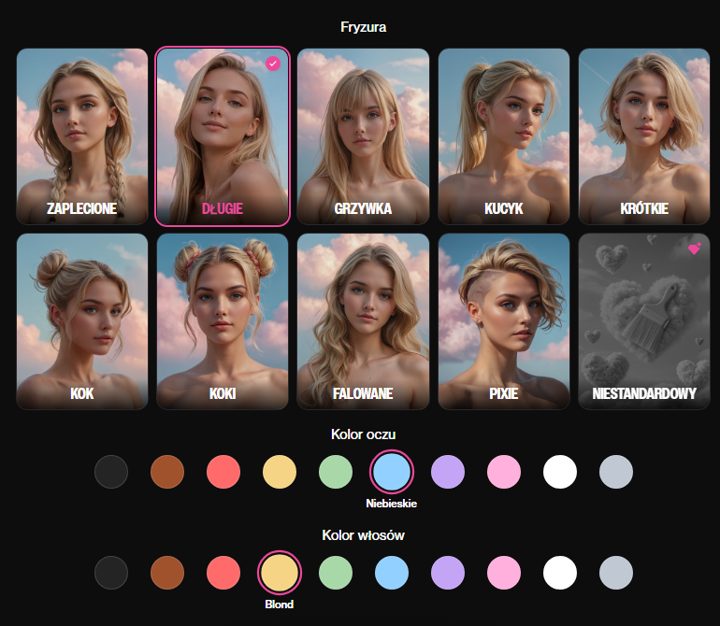Set eye color to gray

[x=616, y=472]
